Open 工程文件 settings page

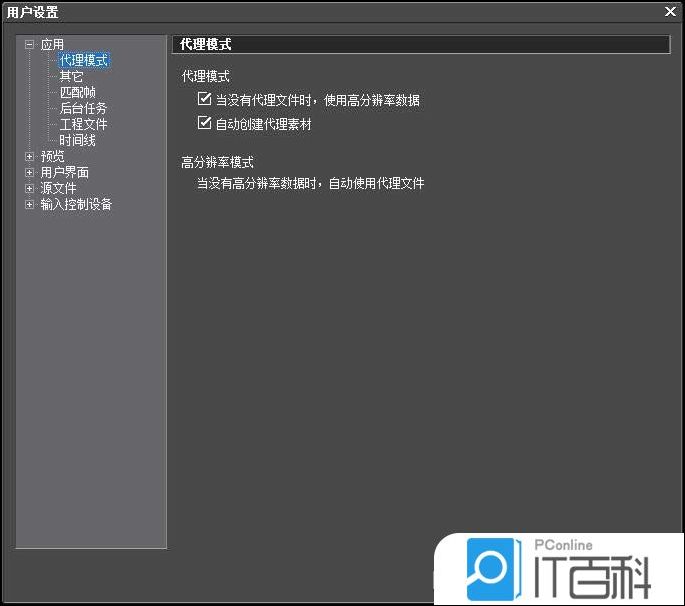[x=83, y=125]
